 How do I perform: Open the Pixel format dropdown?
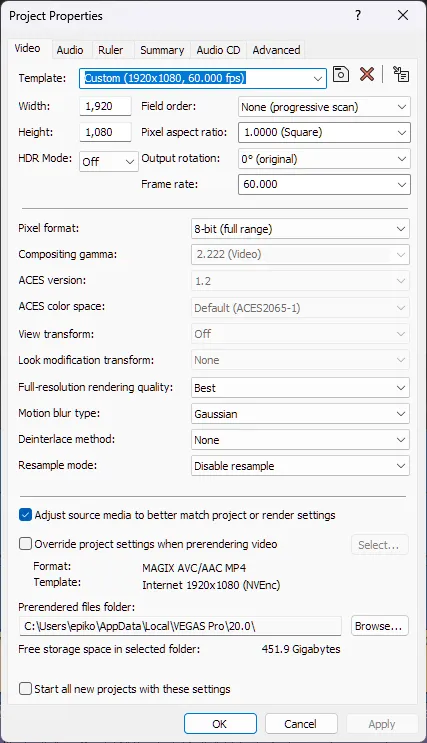300,229
